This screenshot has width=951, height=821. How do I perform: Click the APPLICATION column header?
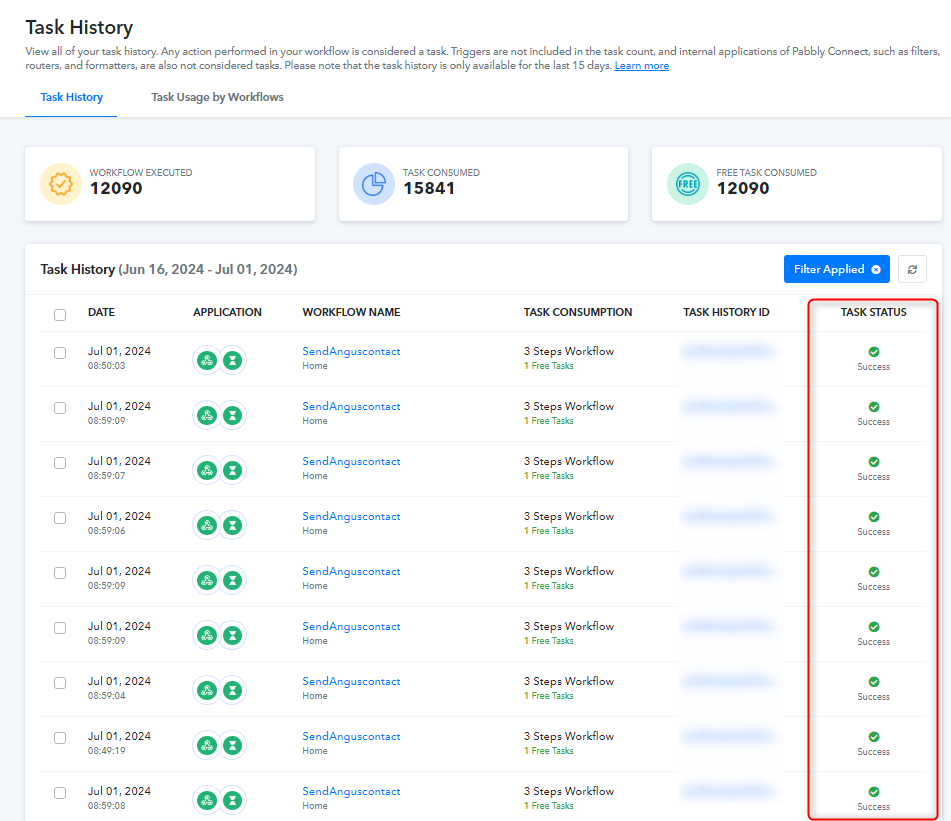(x=227, y=312)
